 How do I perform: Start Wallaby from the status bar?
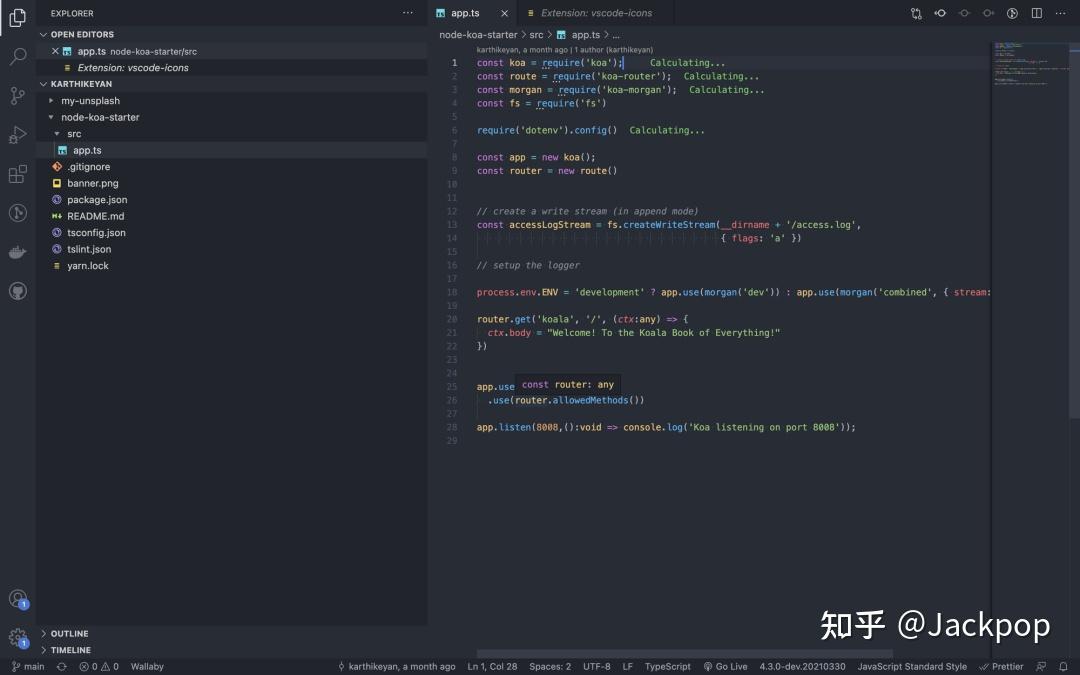tap(147, 666)
